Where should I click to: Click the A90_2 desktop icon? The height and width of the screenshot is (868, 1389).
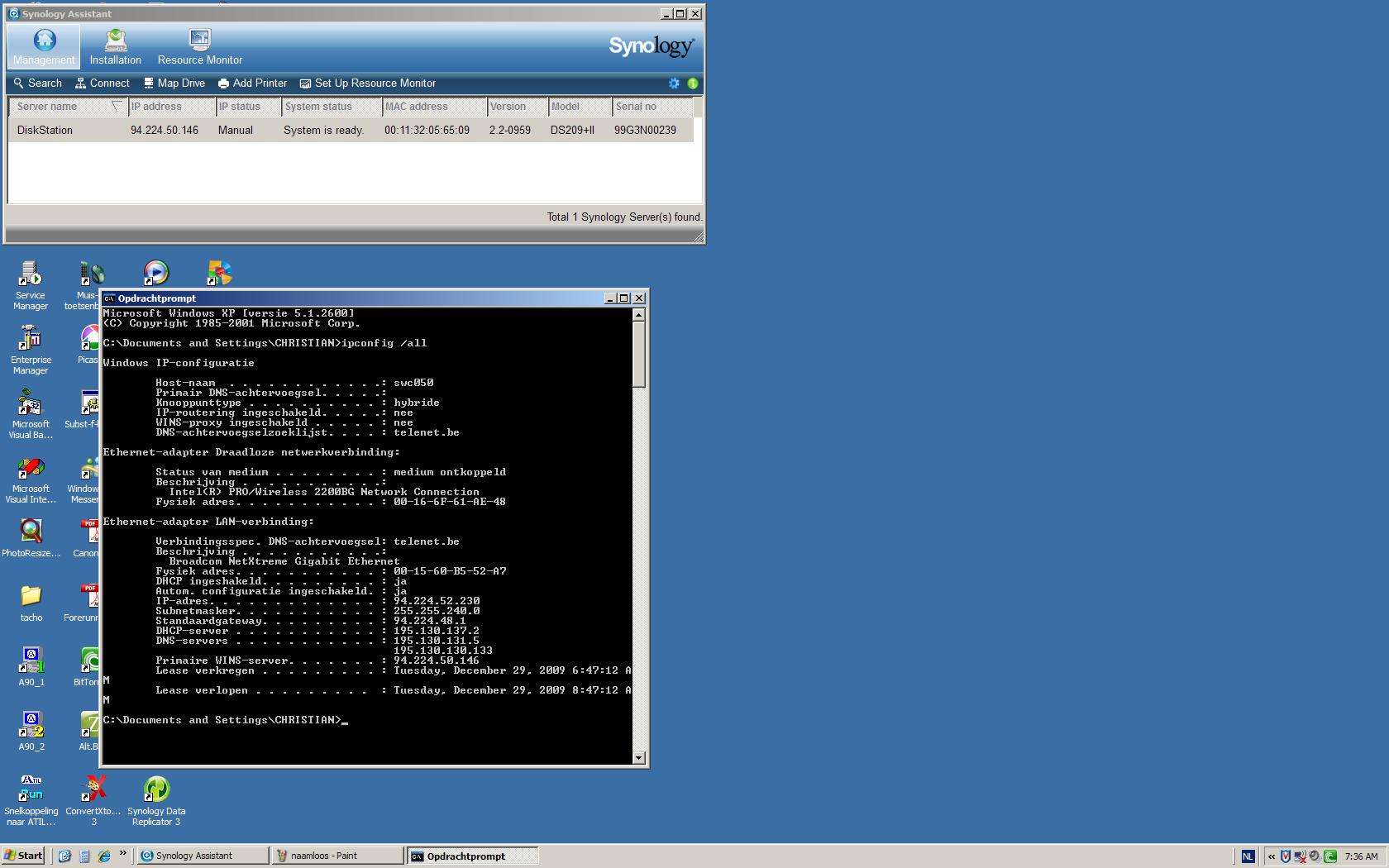pos(31,732)
